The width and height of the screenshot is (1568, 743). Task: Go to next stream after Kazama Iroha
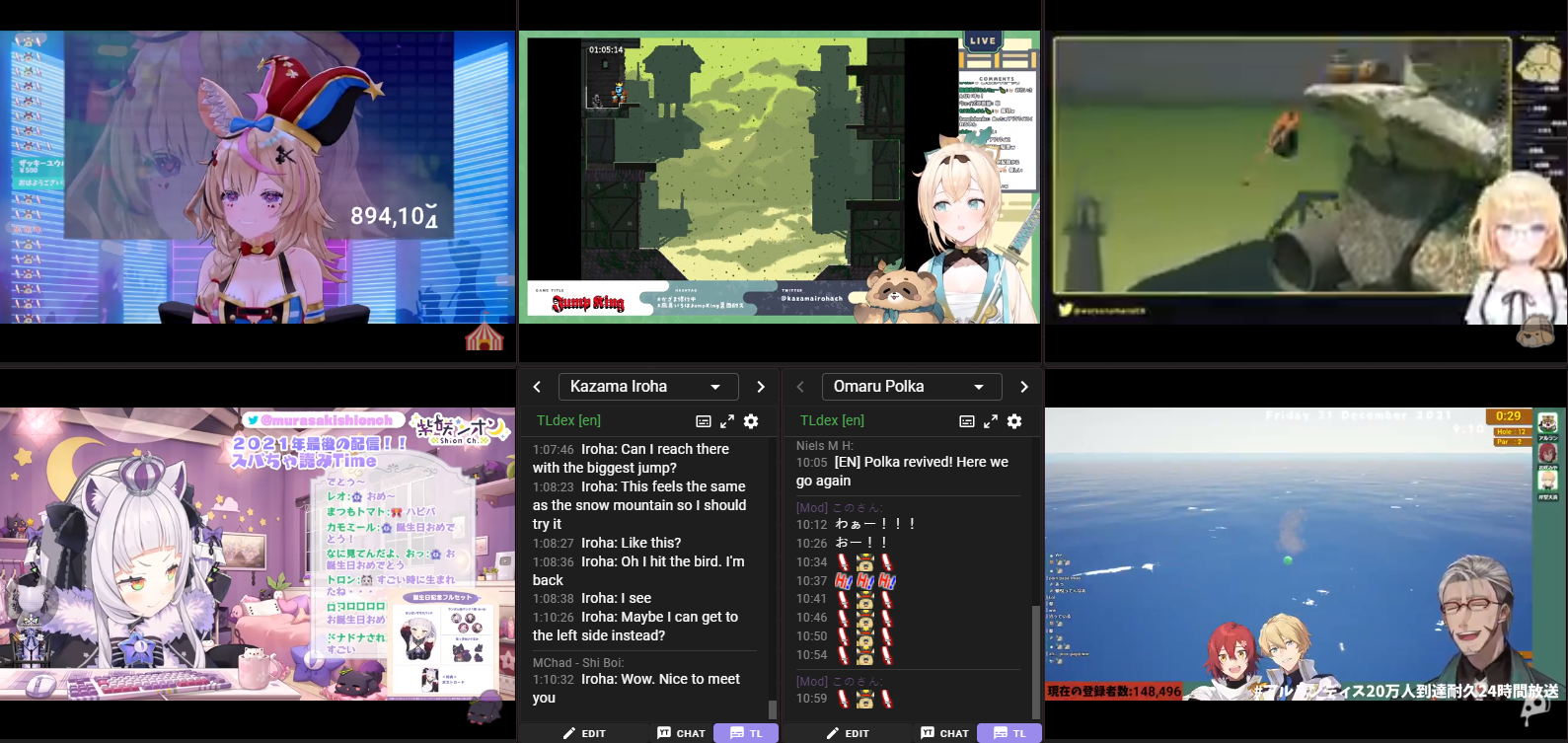[x=761, y=387]
